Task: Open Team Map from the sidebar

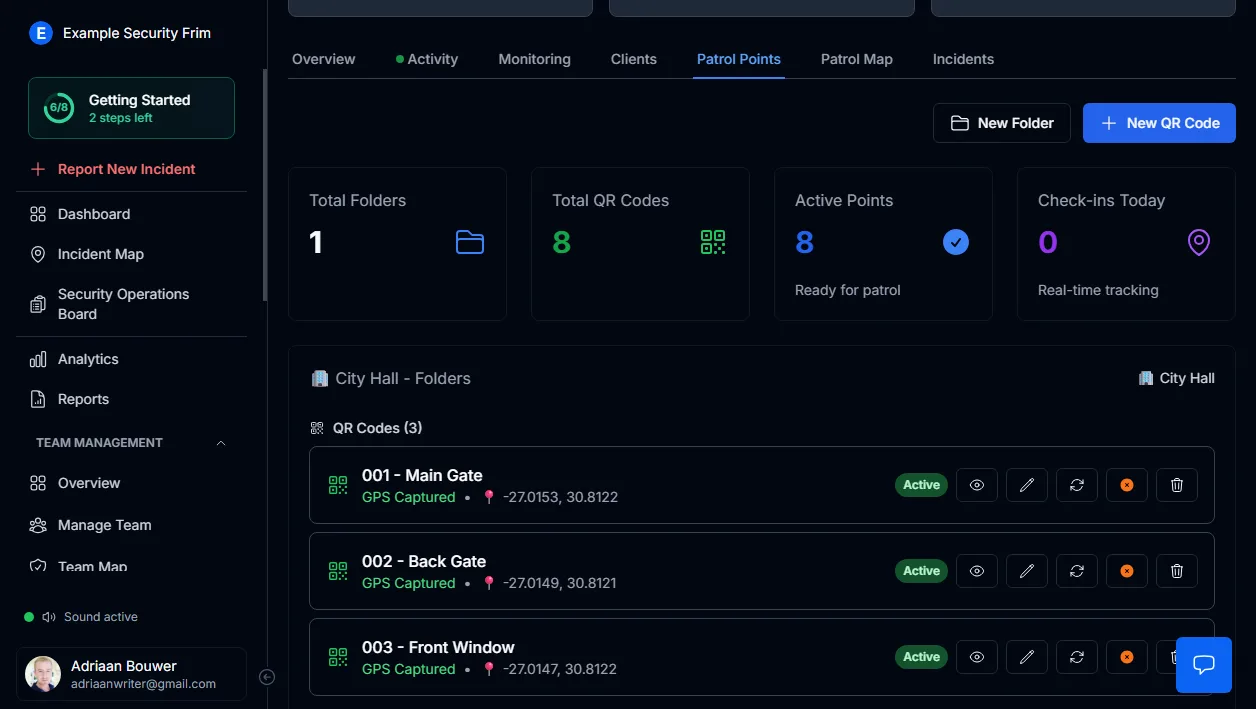Action: tap(90, 566)
